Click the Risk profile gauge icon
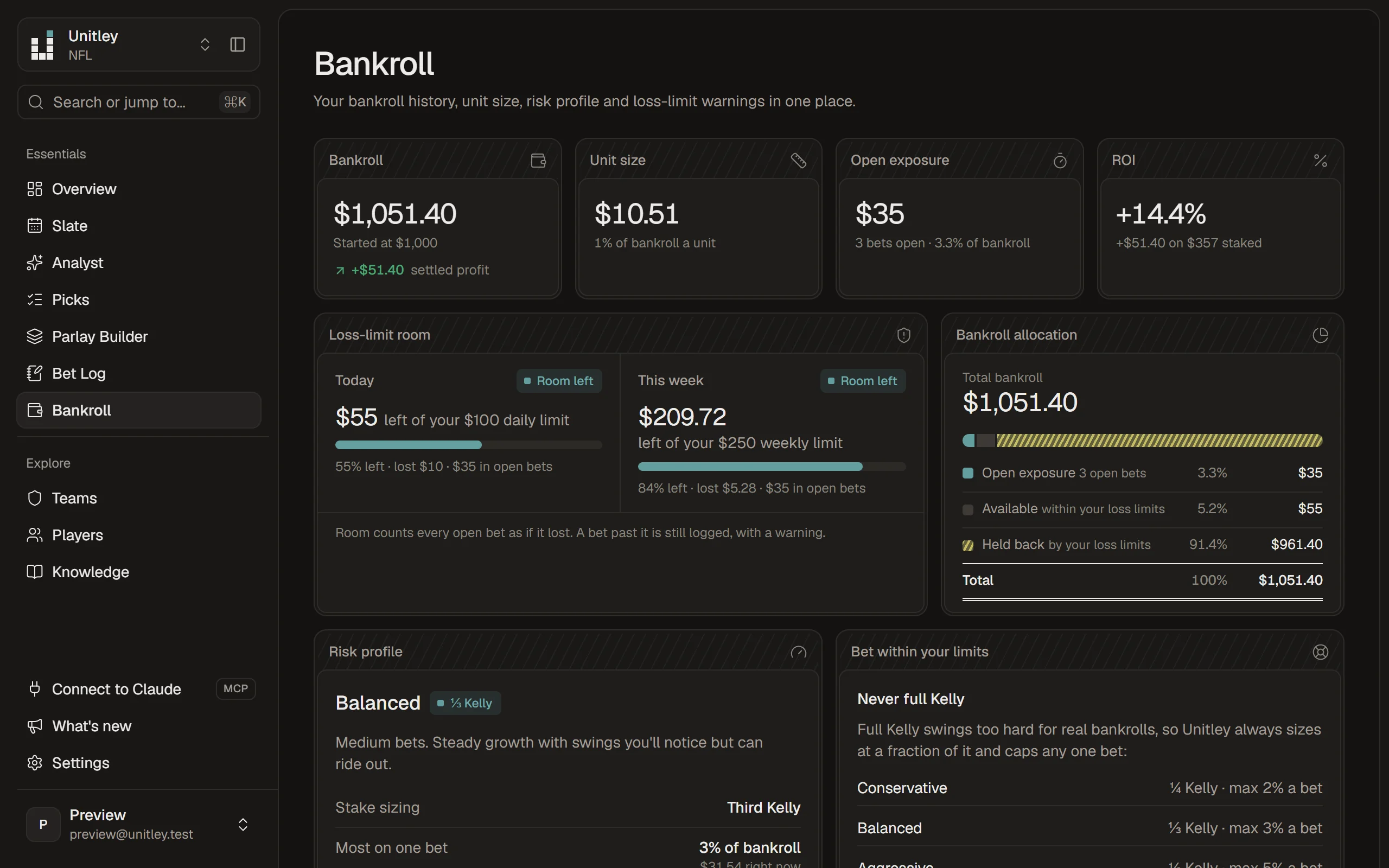Screen dimensions: 1389x868 798,652
